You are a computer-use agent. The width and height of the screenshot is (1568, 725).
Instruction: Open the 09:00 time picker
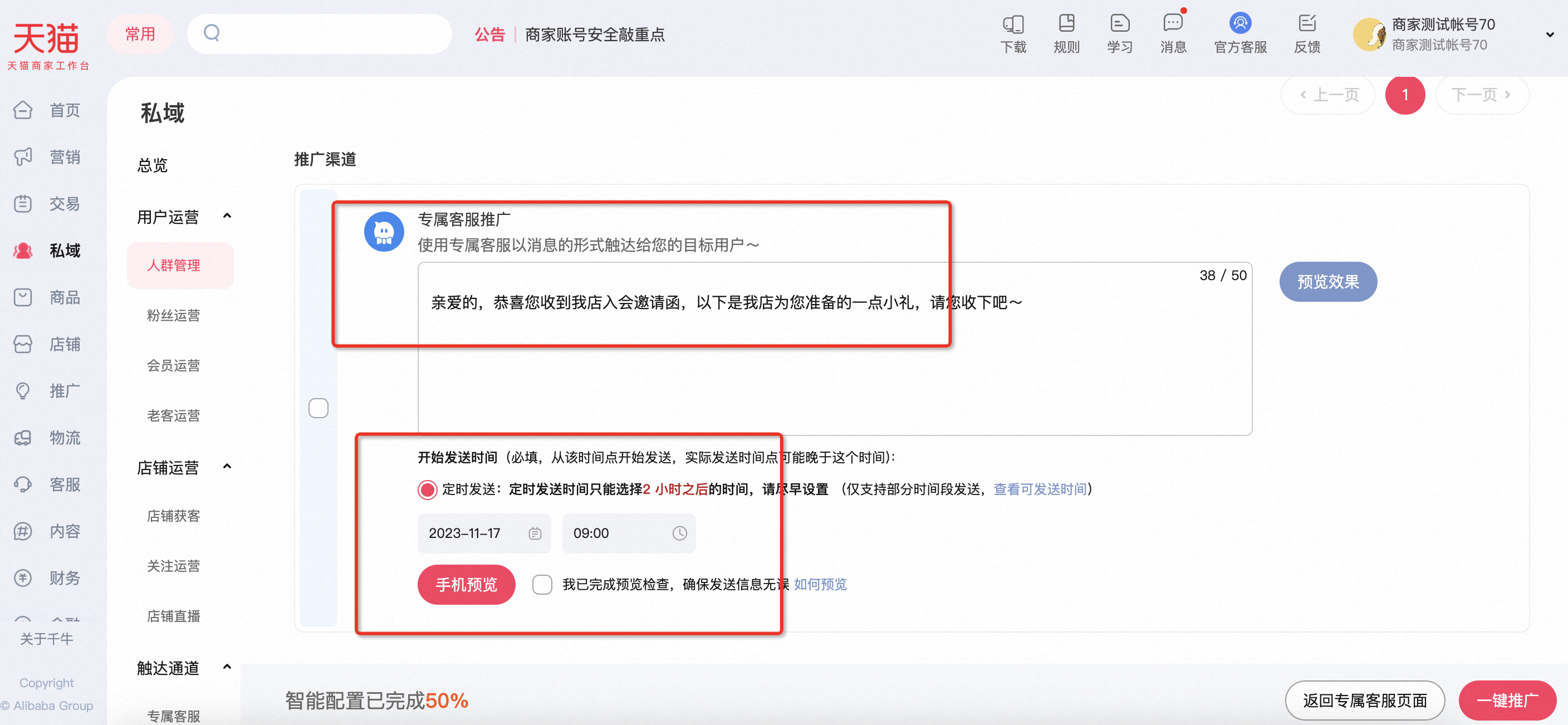point(629,533)
